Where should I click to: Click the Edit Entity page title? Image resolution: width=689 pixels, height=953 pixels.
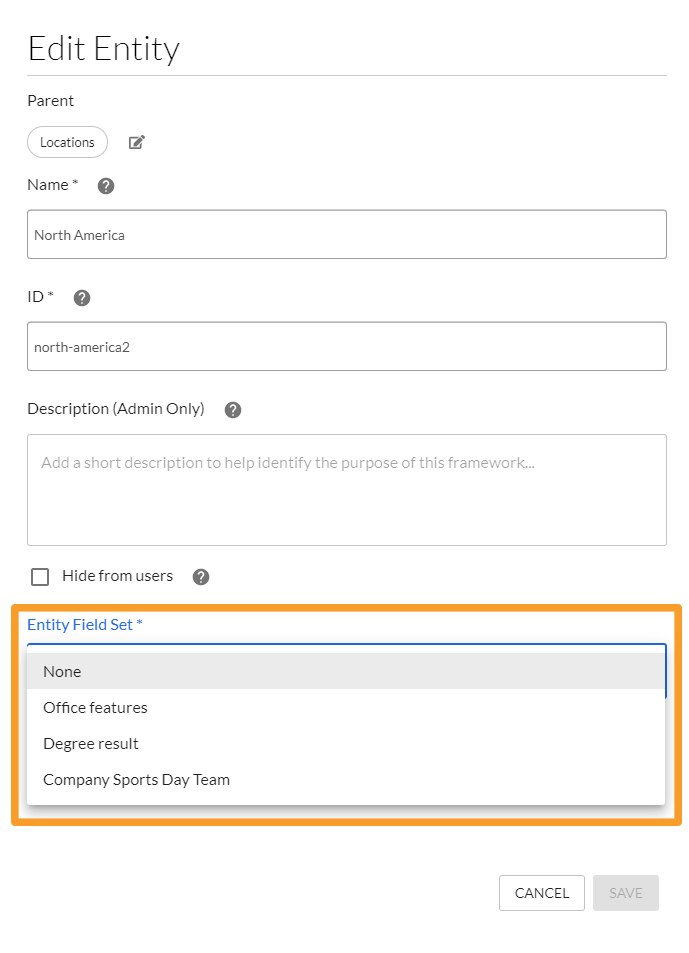[x=104, y=47]
